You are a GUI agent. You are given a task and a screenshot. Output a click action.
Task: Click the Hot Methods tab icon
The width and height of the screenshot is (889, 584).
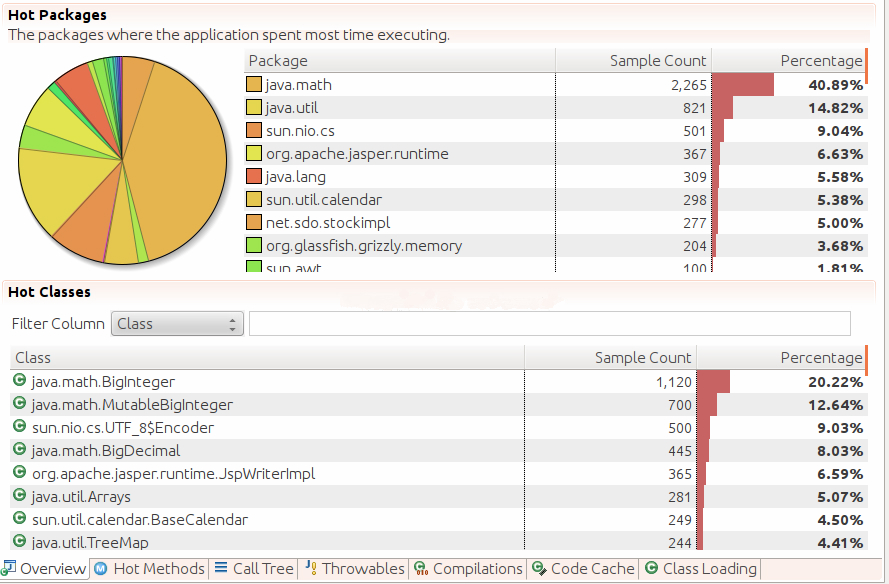(100, 568)
